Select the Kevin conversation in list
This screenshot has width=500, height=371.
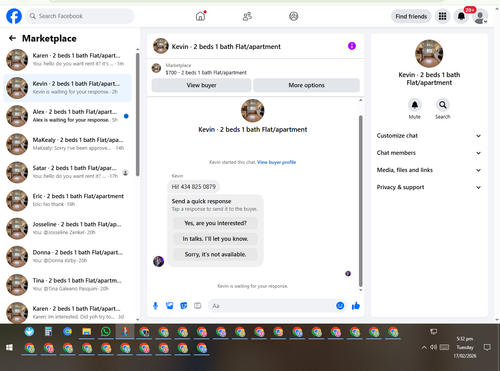click(x=67, y=88)
